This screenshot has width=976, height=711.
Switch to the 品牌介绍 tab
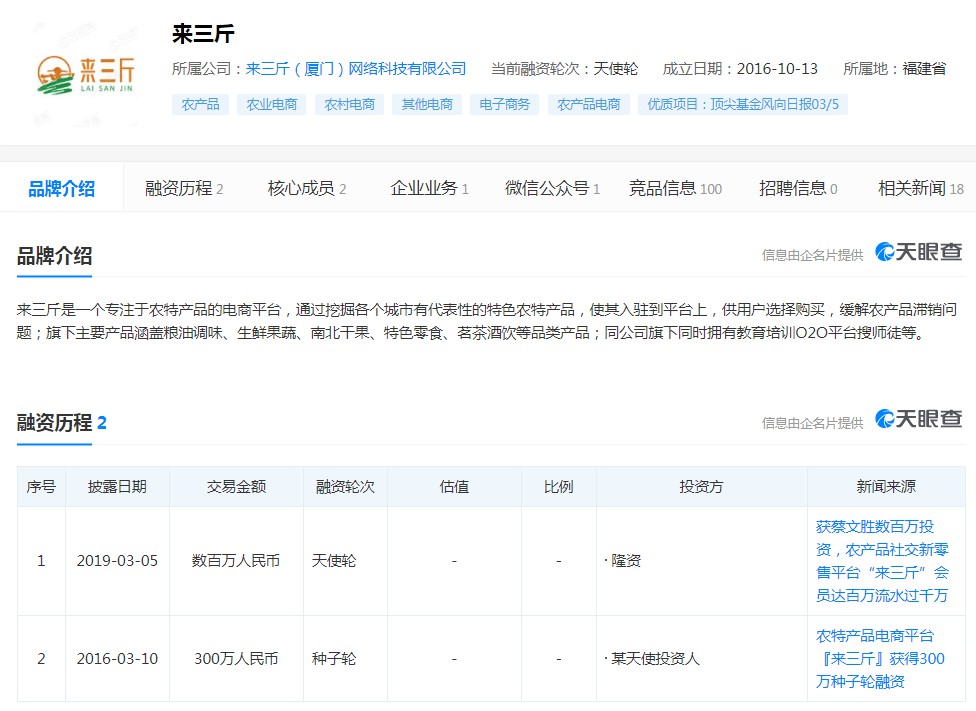[x=62, y=188]
